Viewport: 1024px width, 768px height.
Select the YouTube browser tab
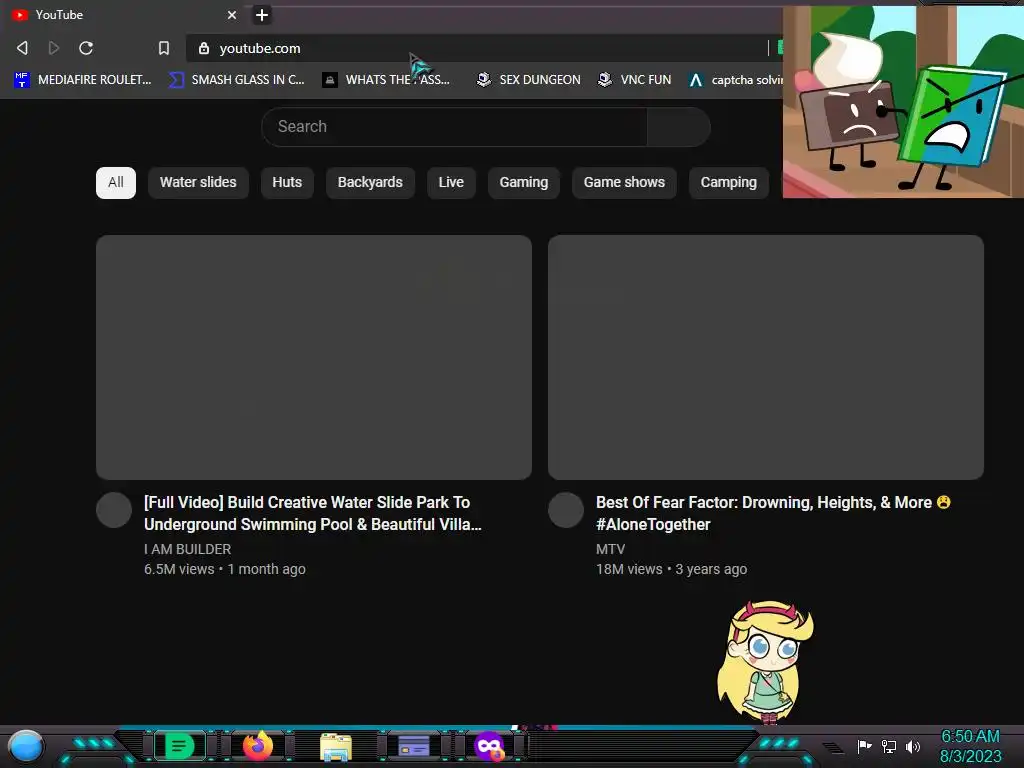click(x=124, y=15)
